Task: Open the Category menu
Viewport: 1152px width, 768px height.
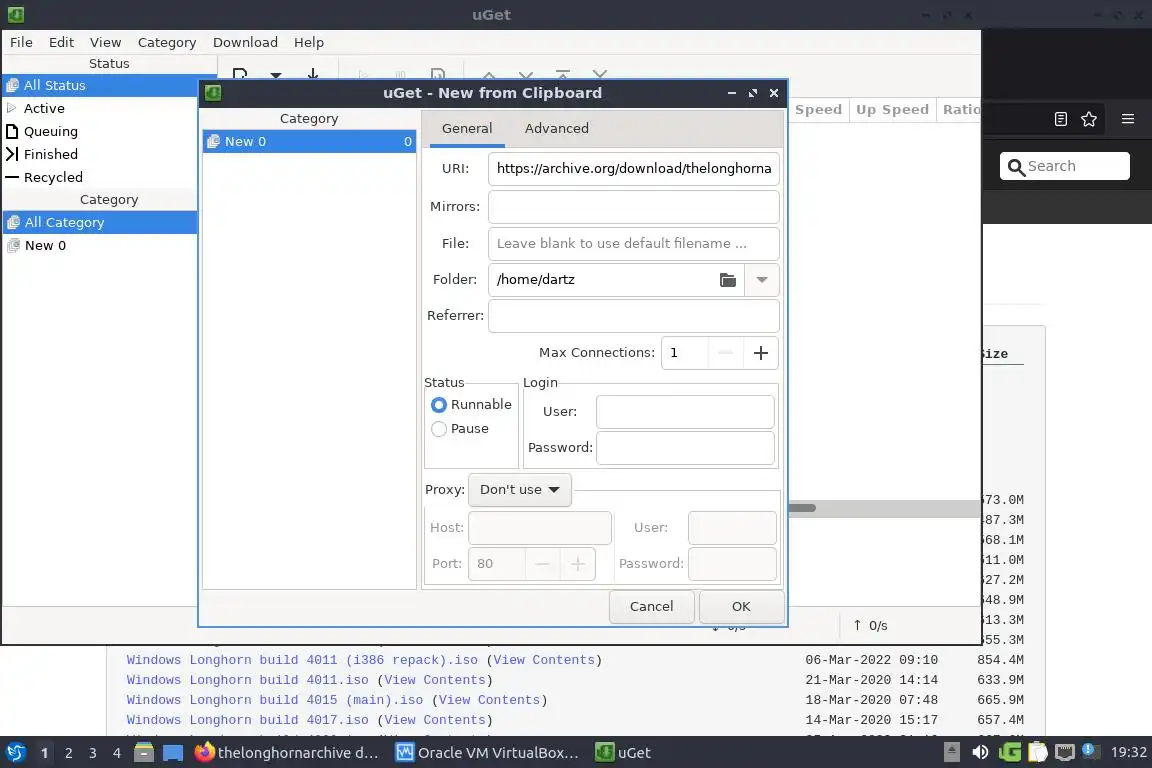Action: coord(167,43)
